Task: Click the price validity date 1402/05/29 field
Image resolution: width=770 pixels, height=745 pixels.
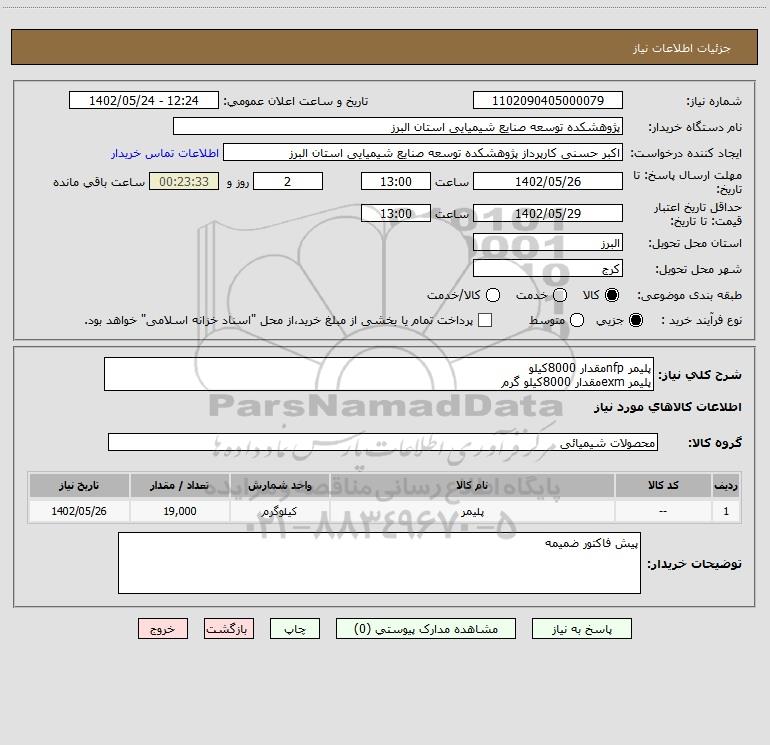Action: click(548, 214)
